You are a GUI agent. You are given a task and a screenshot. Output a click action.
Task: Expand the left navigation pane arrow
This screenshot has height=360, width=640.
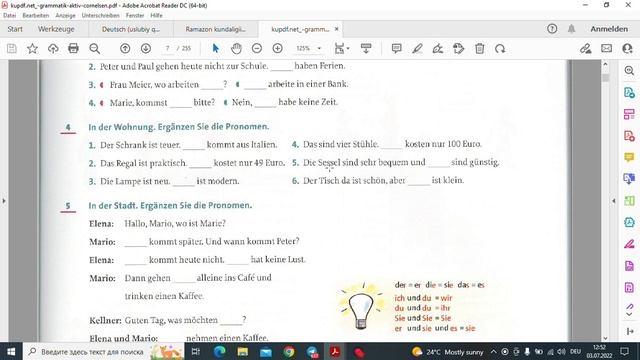click(x=4, y=200)
